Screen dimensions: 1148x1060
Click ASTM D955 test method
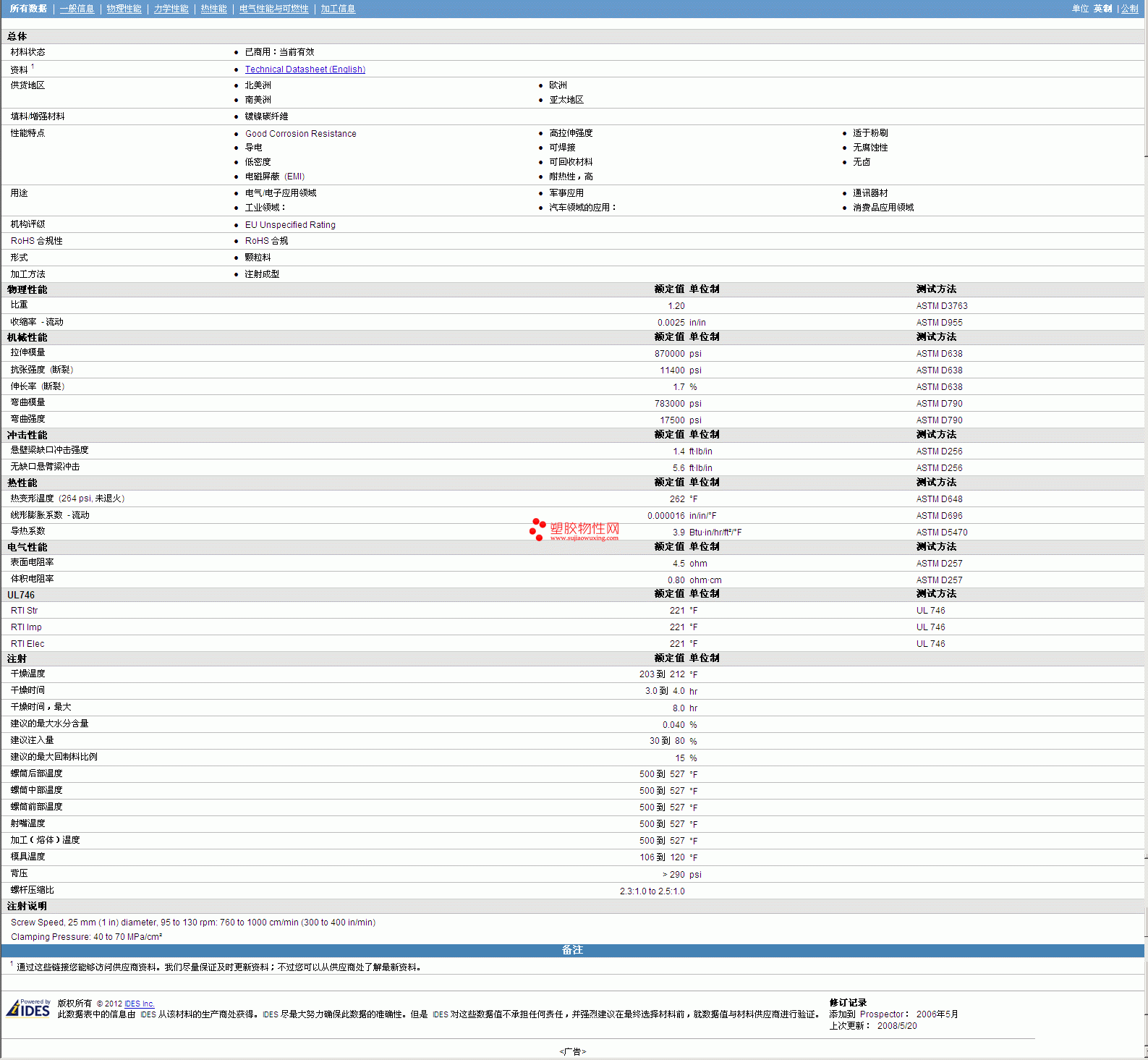[939, 323]
